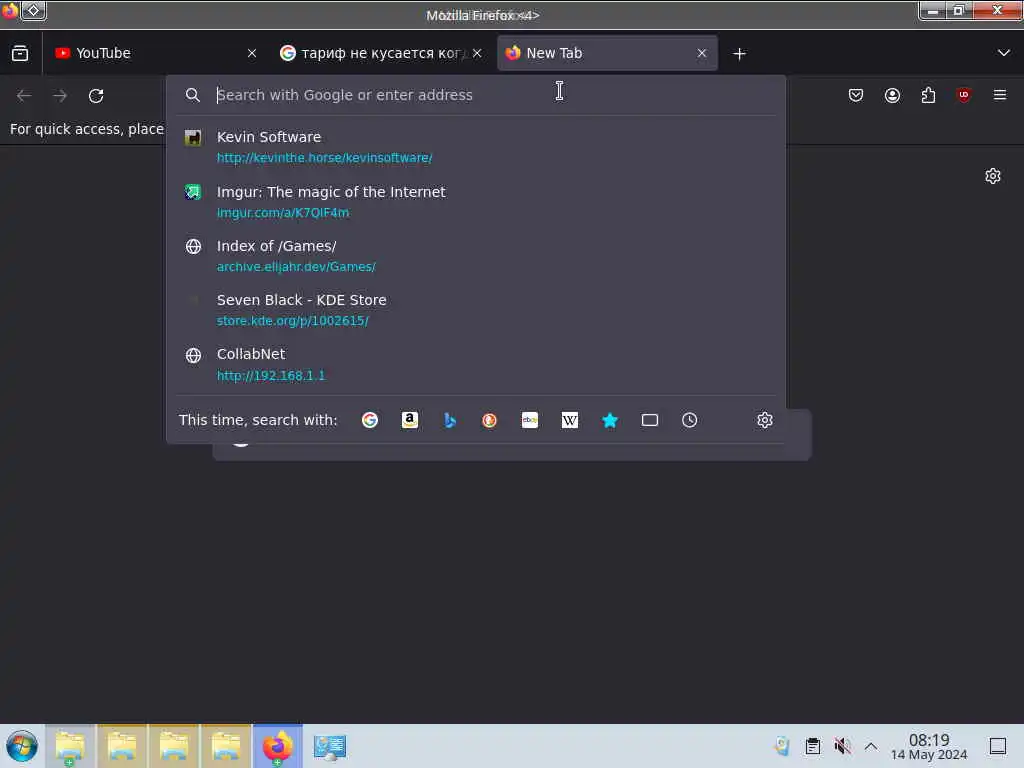Unmute audio via the volume tray icon

pyautogui.click(x=842, y=746)
